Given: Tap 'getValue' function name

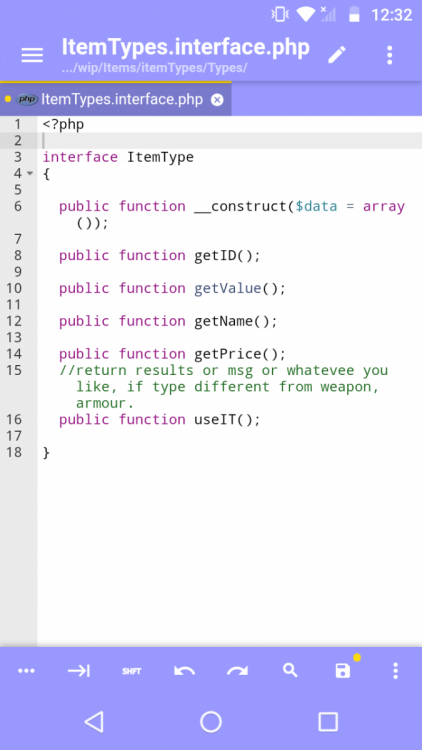Looking at the screenshot, I should click(228, 288).
